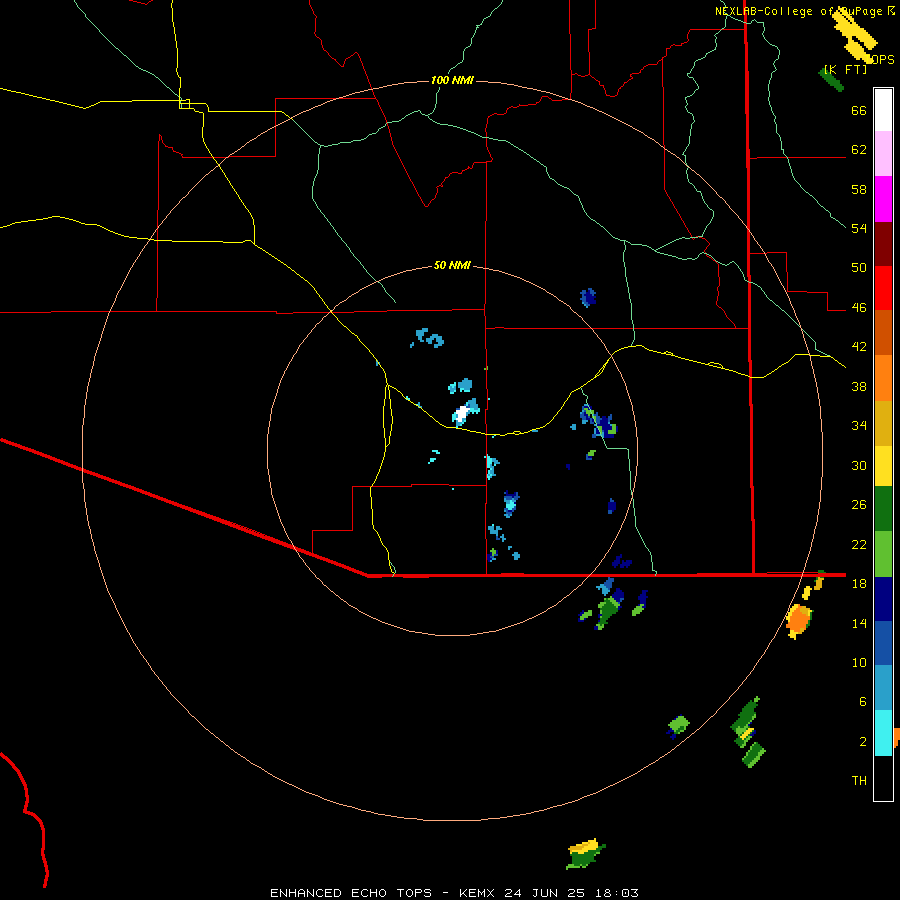900x900 pixels.
Task: Click the yellow echo in the top right corner
Action: tap(854, 33)
